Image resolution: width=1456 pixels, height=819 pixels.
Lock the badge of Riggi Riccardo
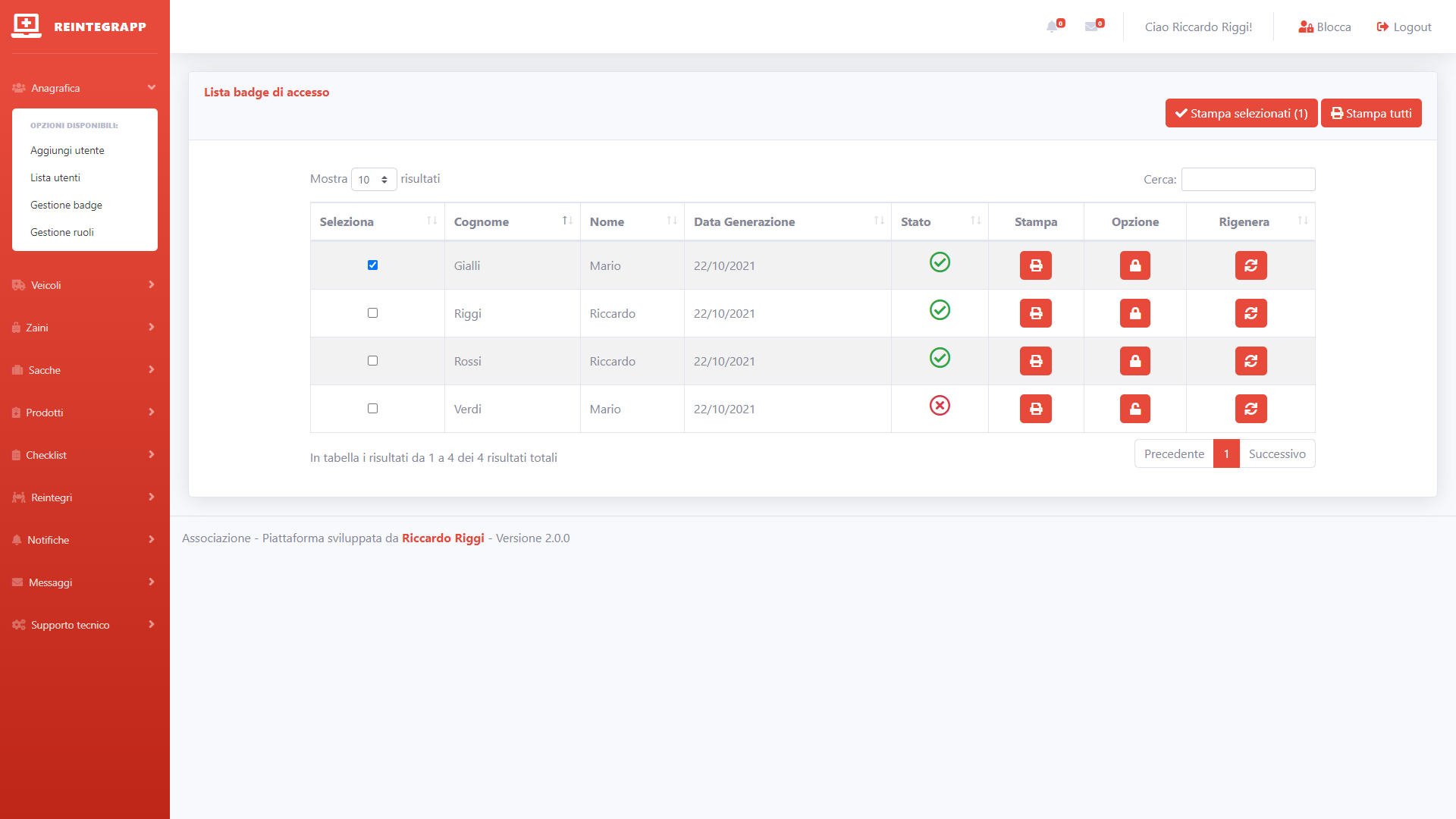click(x=1134, y=313)
